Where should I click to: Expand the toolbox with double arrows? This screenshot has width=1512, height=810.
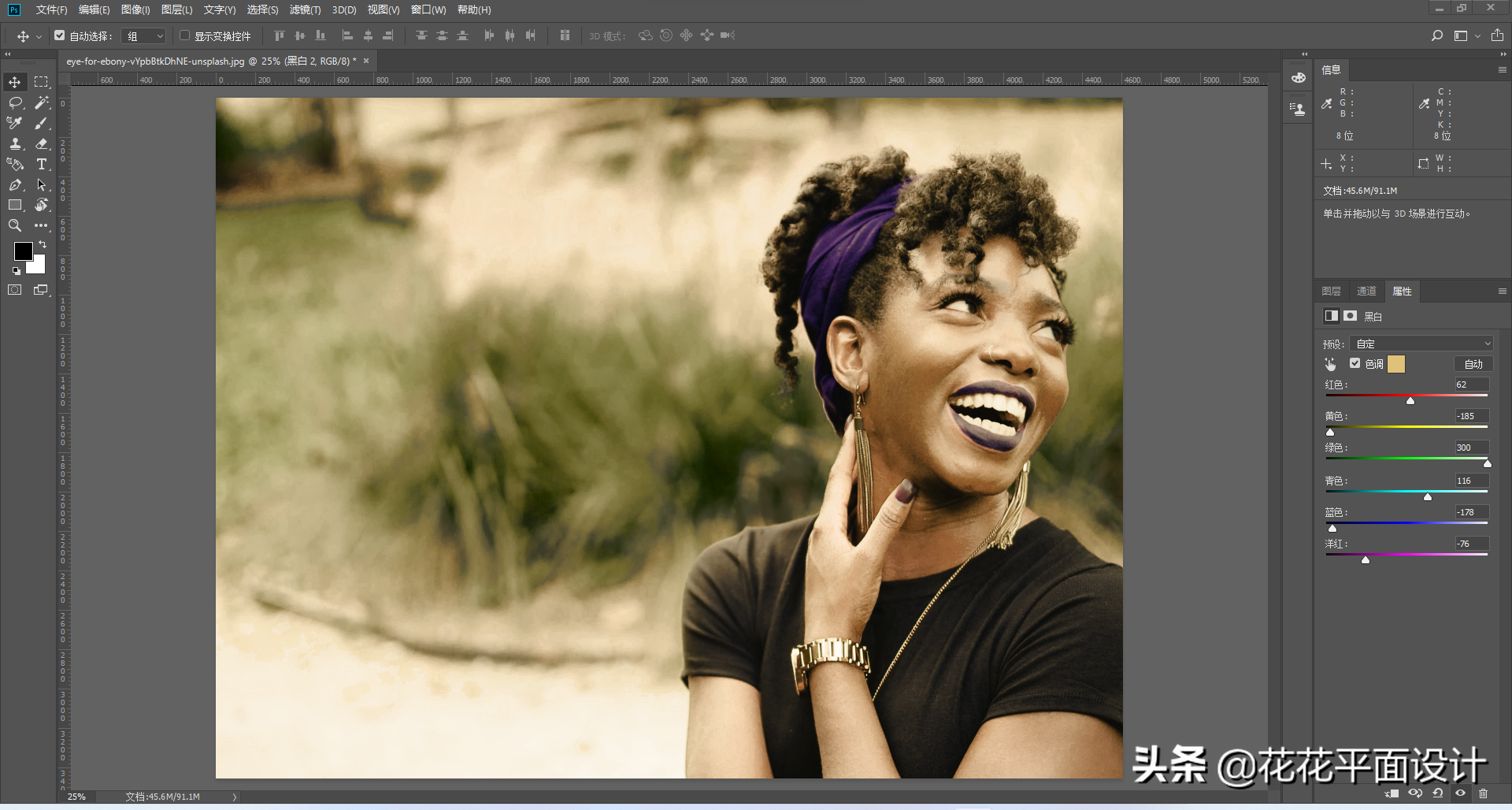click(8, 54)
